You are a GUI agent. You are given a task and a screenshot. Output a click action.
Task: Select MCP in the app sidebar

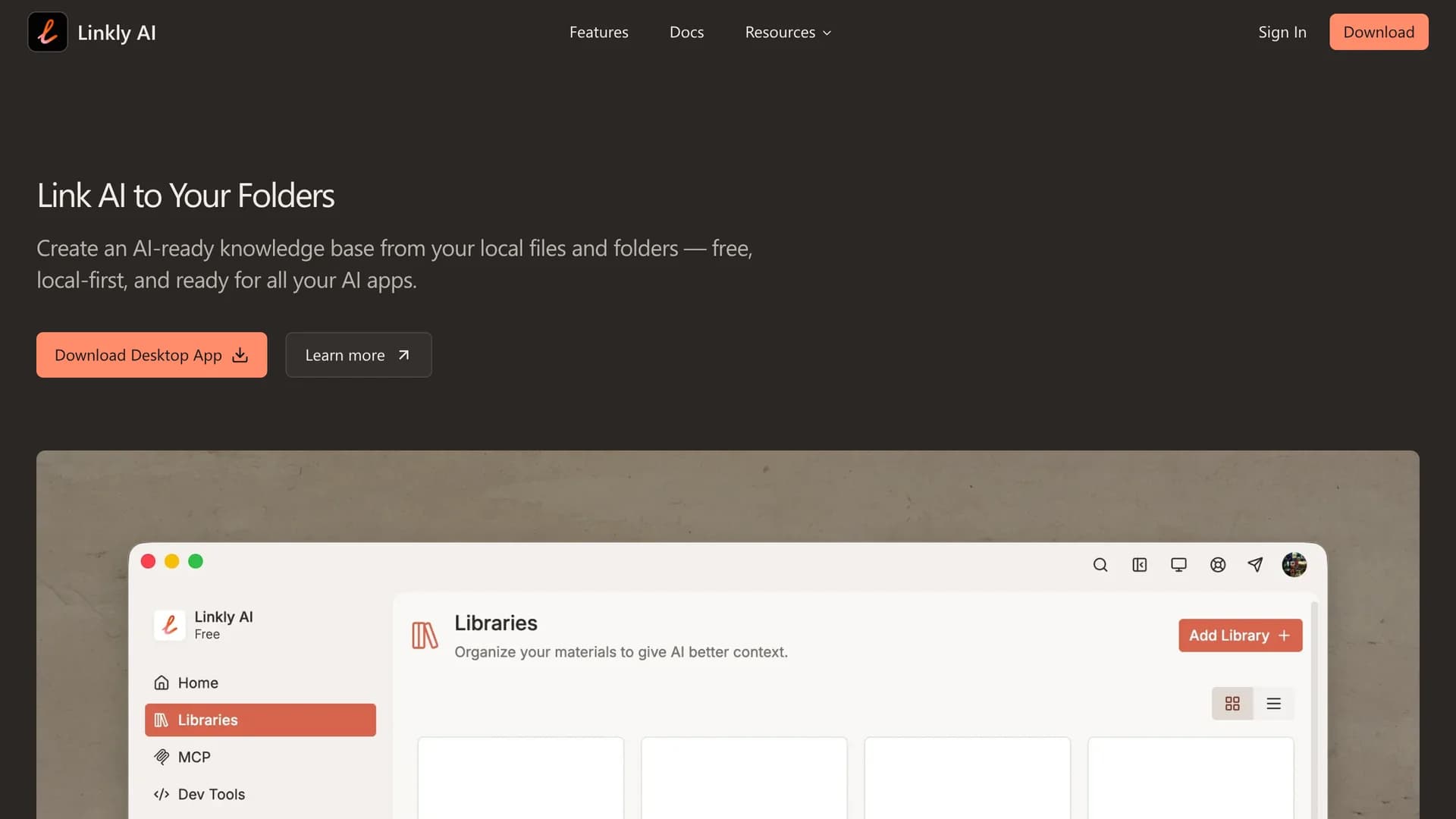(x=260, y=757)
